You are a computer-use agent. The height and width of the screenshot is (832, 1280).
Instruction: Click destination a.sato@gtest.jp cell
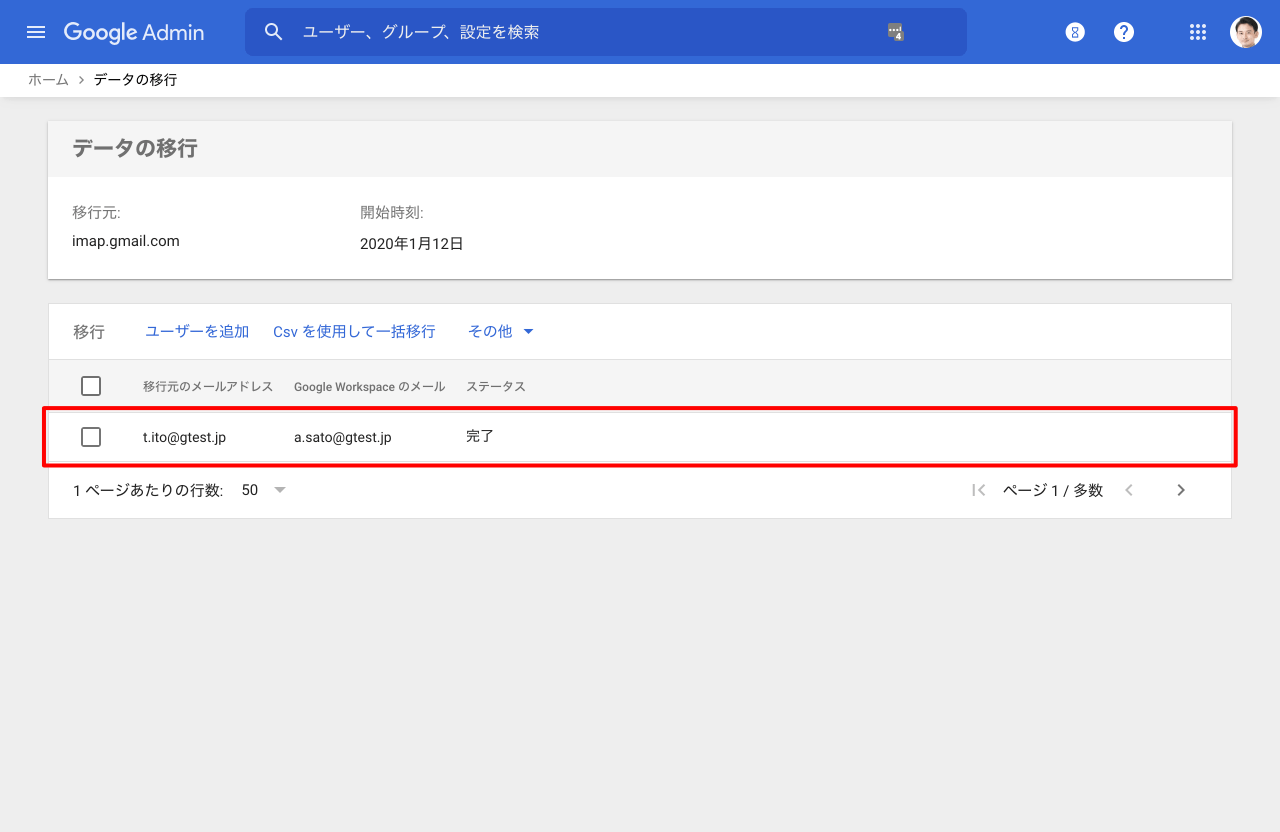tap(342, 437)
